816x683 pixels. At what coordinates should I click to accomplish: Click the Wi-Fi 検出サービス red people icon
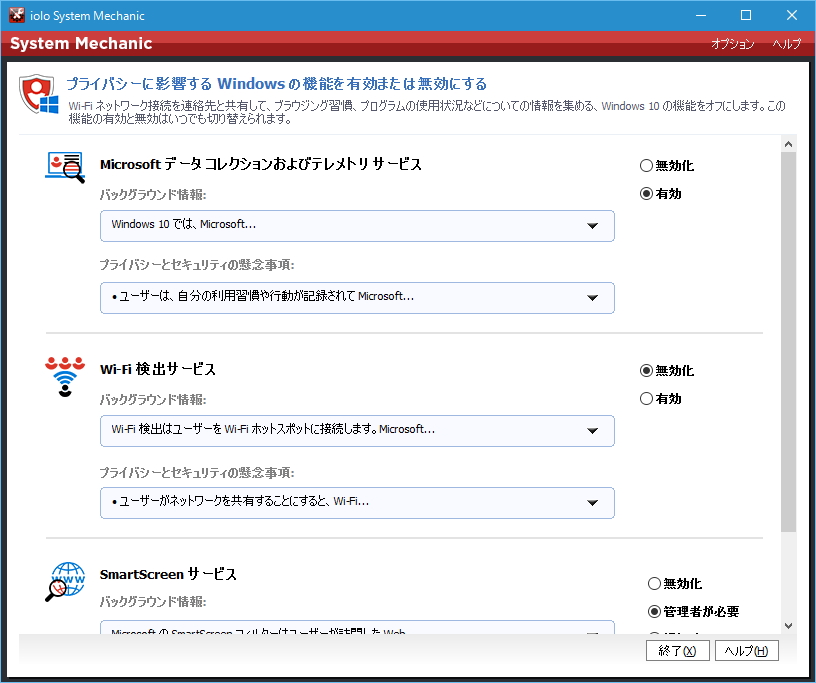click(65, 376)
